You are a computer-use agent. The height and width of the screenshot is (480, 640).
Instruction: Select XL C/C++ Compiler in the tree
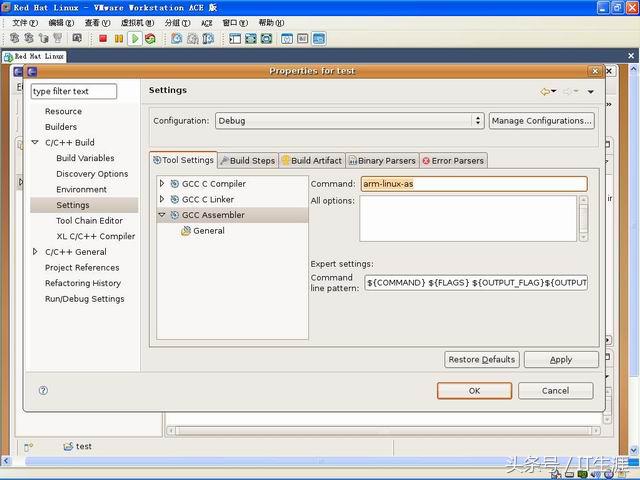(x=96, y=236)
